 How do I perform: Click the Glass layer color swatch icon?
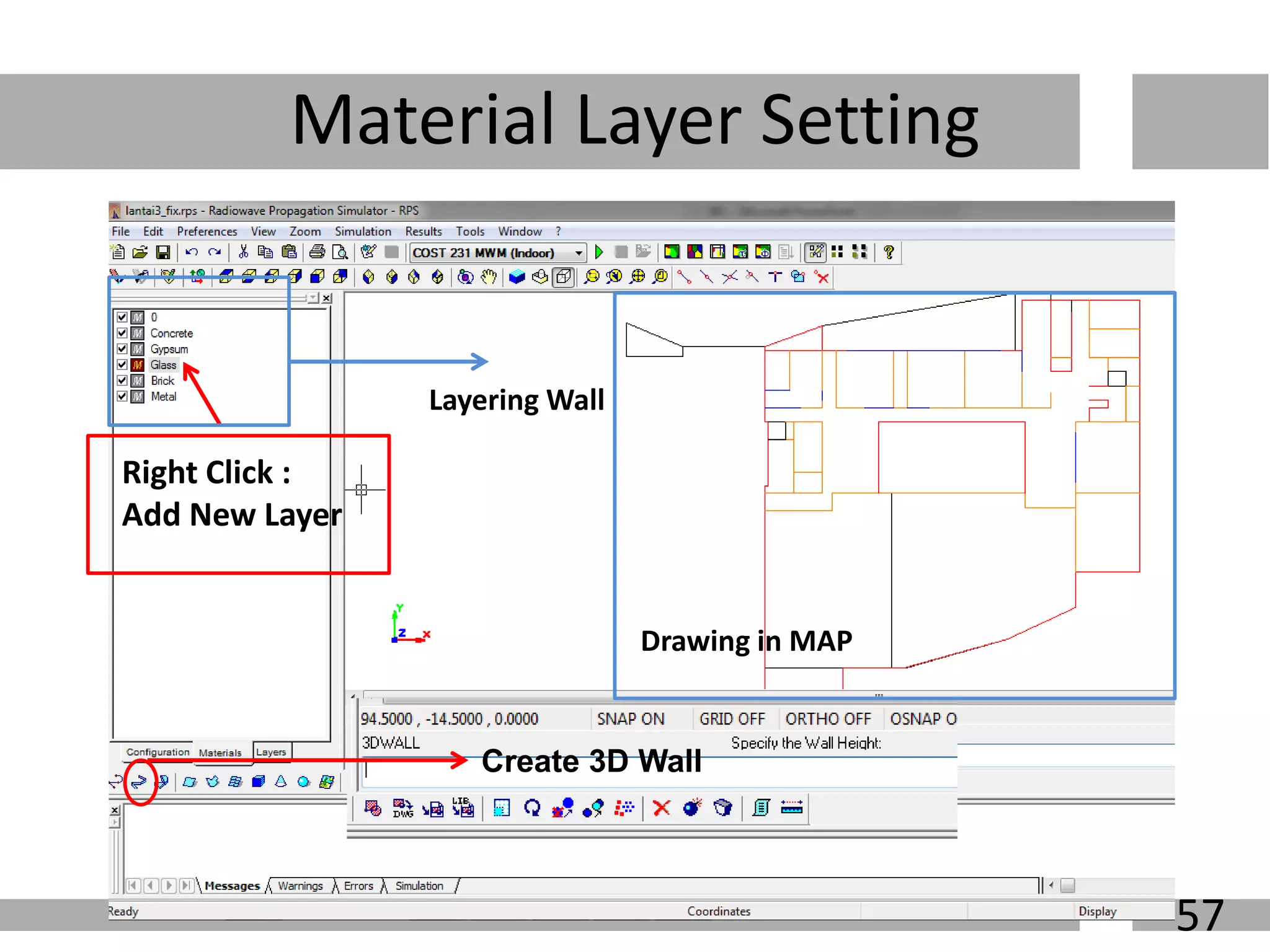pos(138,365)
